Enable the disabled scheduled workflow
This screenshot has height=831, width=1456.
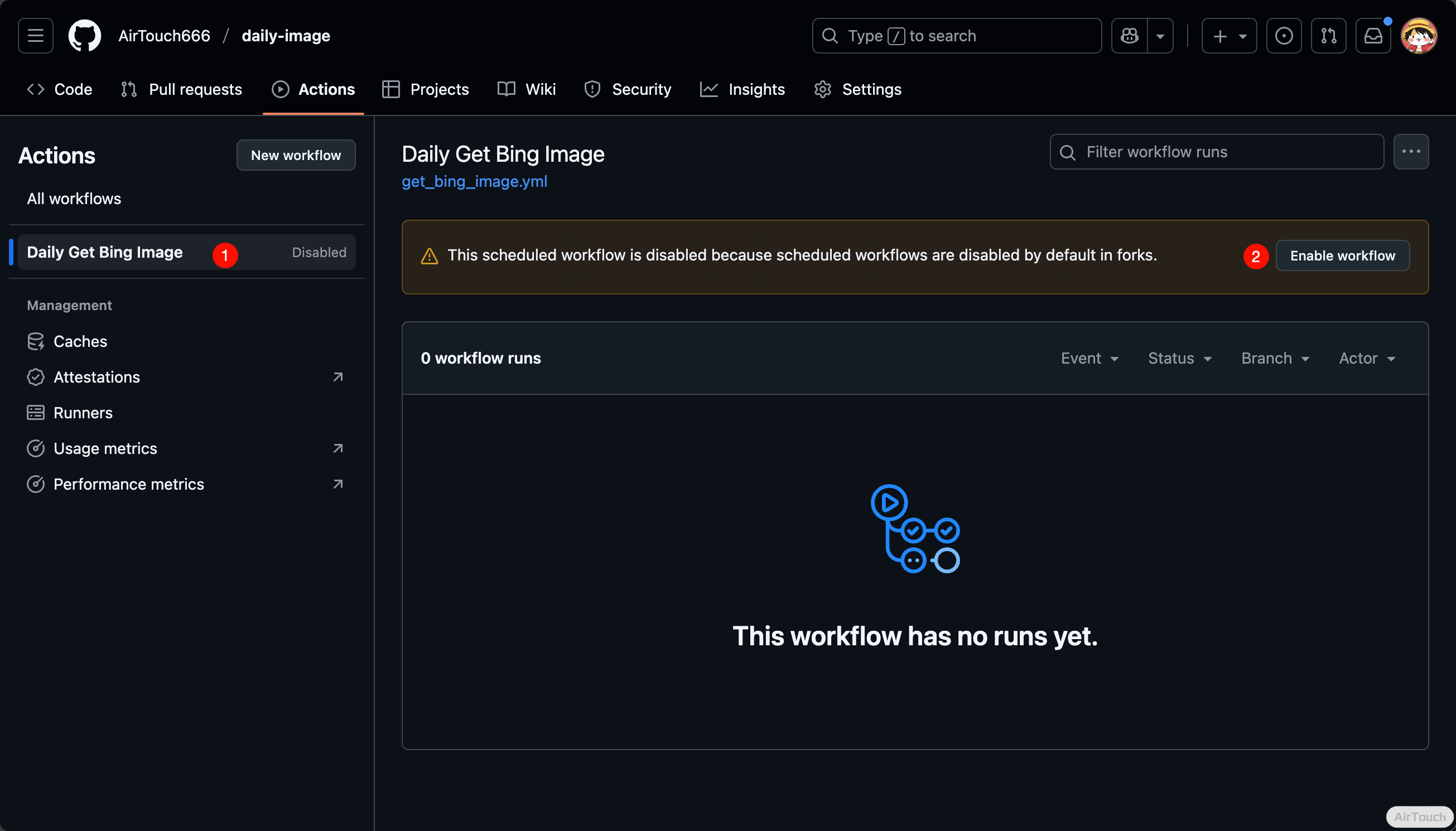click(1342, 255)
